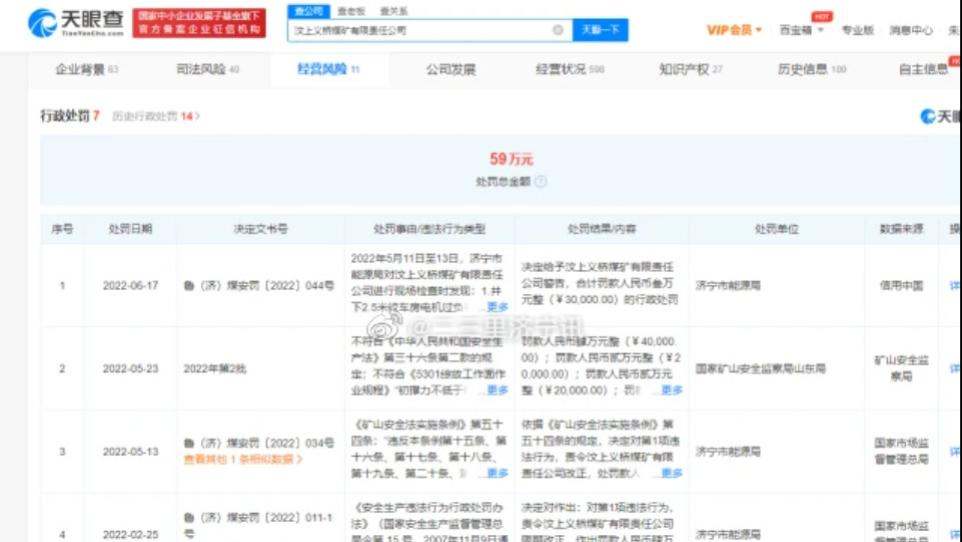This screenshot has width=962, height=542.
Task: Select the 查公司 search tab
Action: [x=309, y=11]
